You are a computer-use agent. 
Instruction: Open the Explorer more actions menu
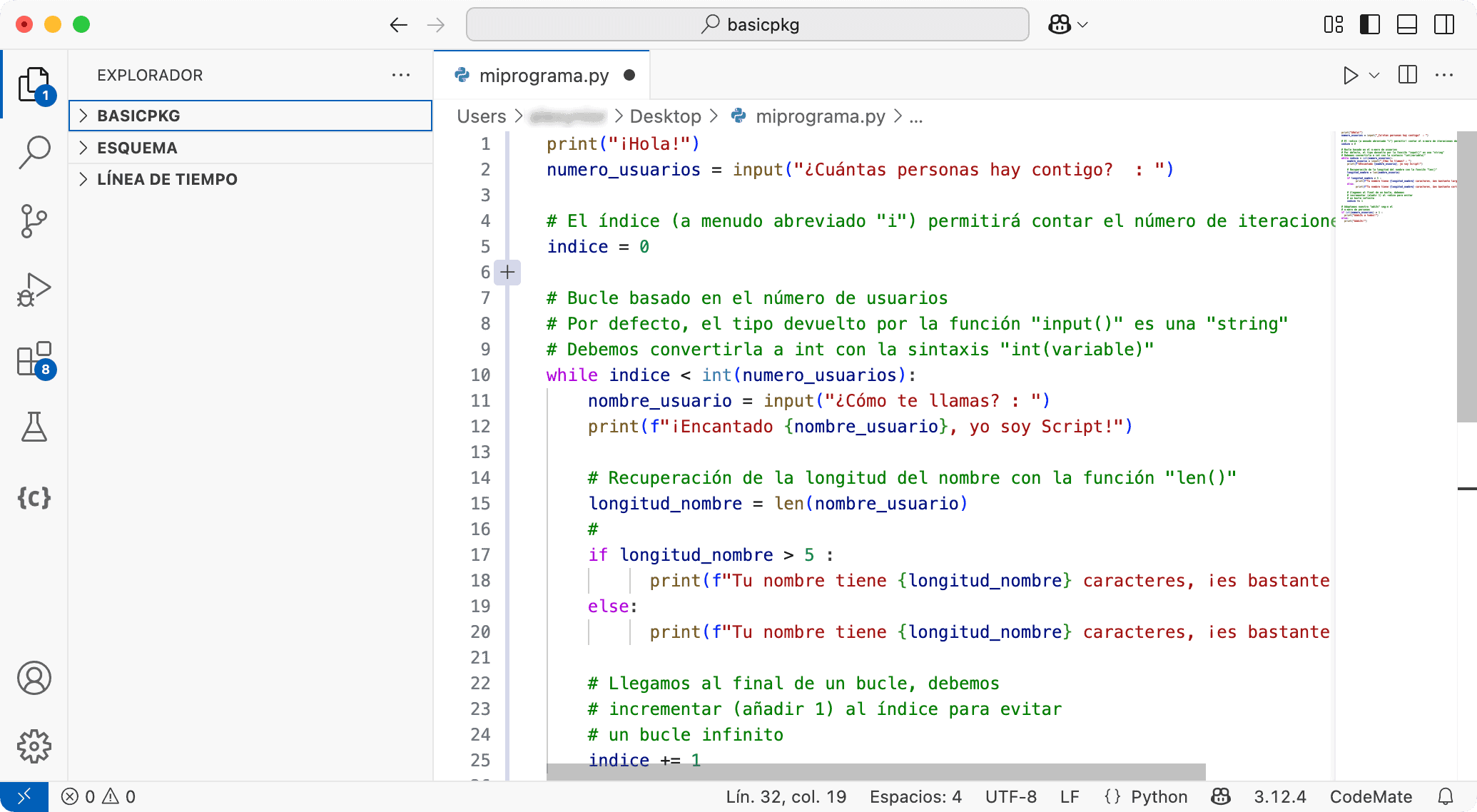[x=402, y=75]
